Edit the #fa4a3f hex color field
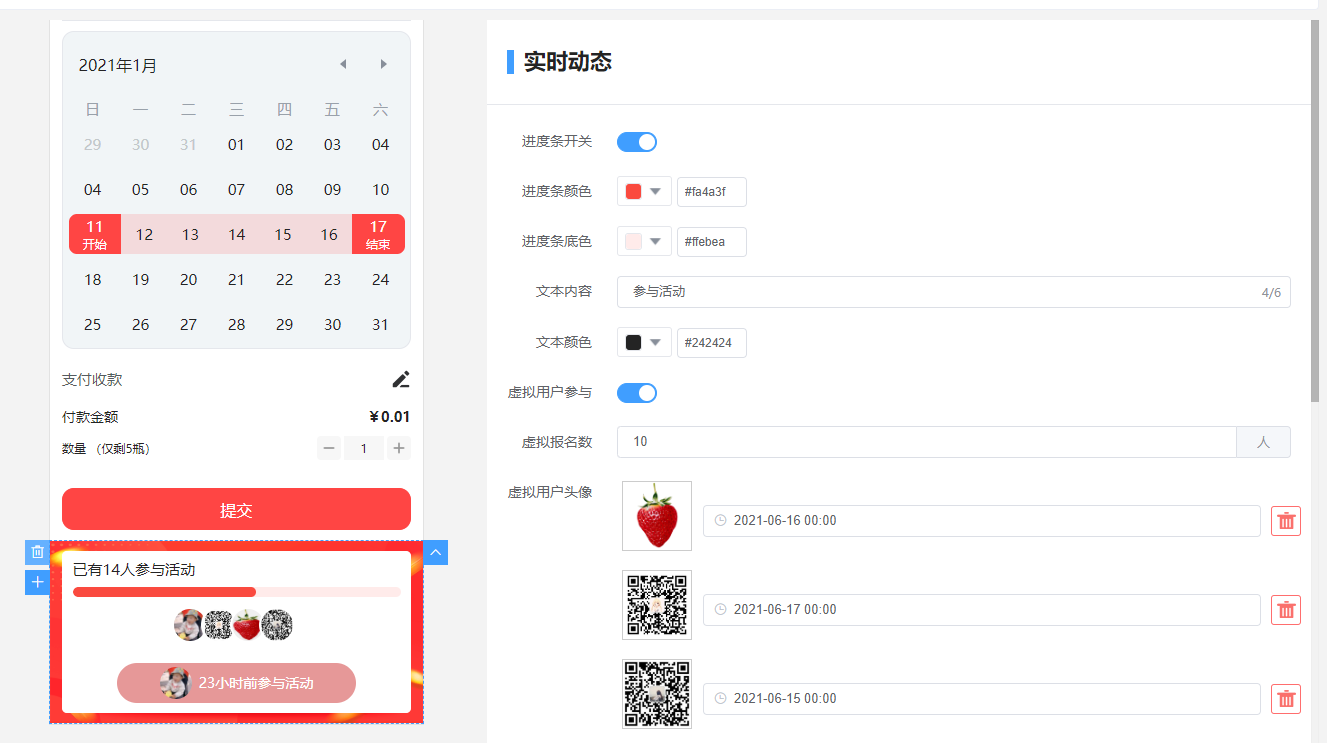This screenshot has width=1327, height=743. coord(712,192)
